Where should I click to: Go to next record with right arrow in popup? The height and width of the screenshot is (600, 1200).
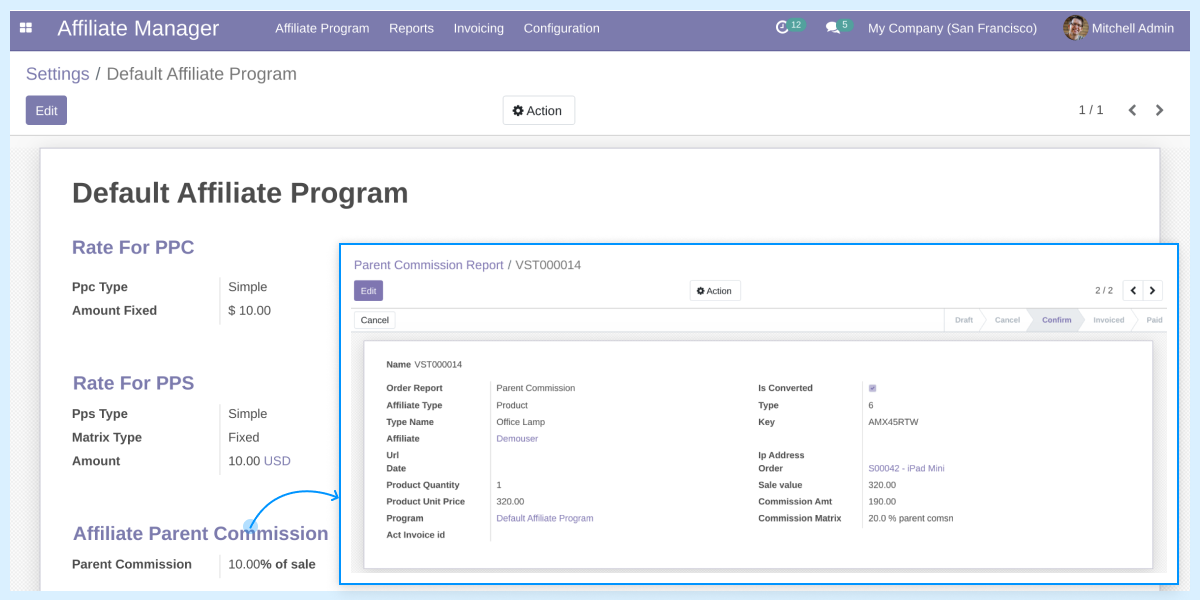coord(1153,290)
